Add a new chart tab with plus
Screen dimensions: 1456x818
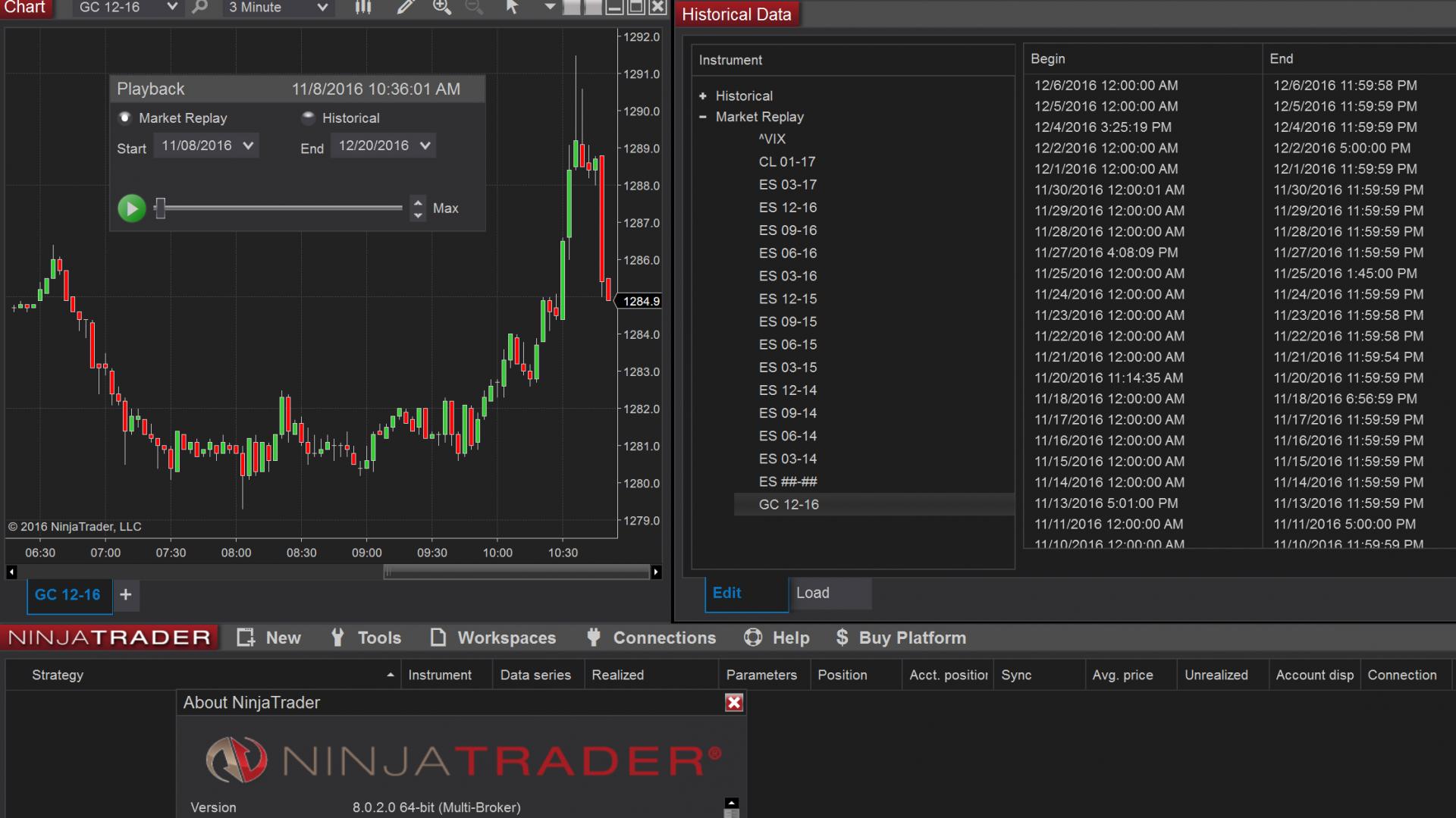pyautogui.click(x=126, y=595)
